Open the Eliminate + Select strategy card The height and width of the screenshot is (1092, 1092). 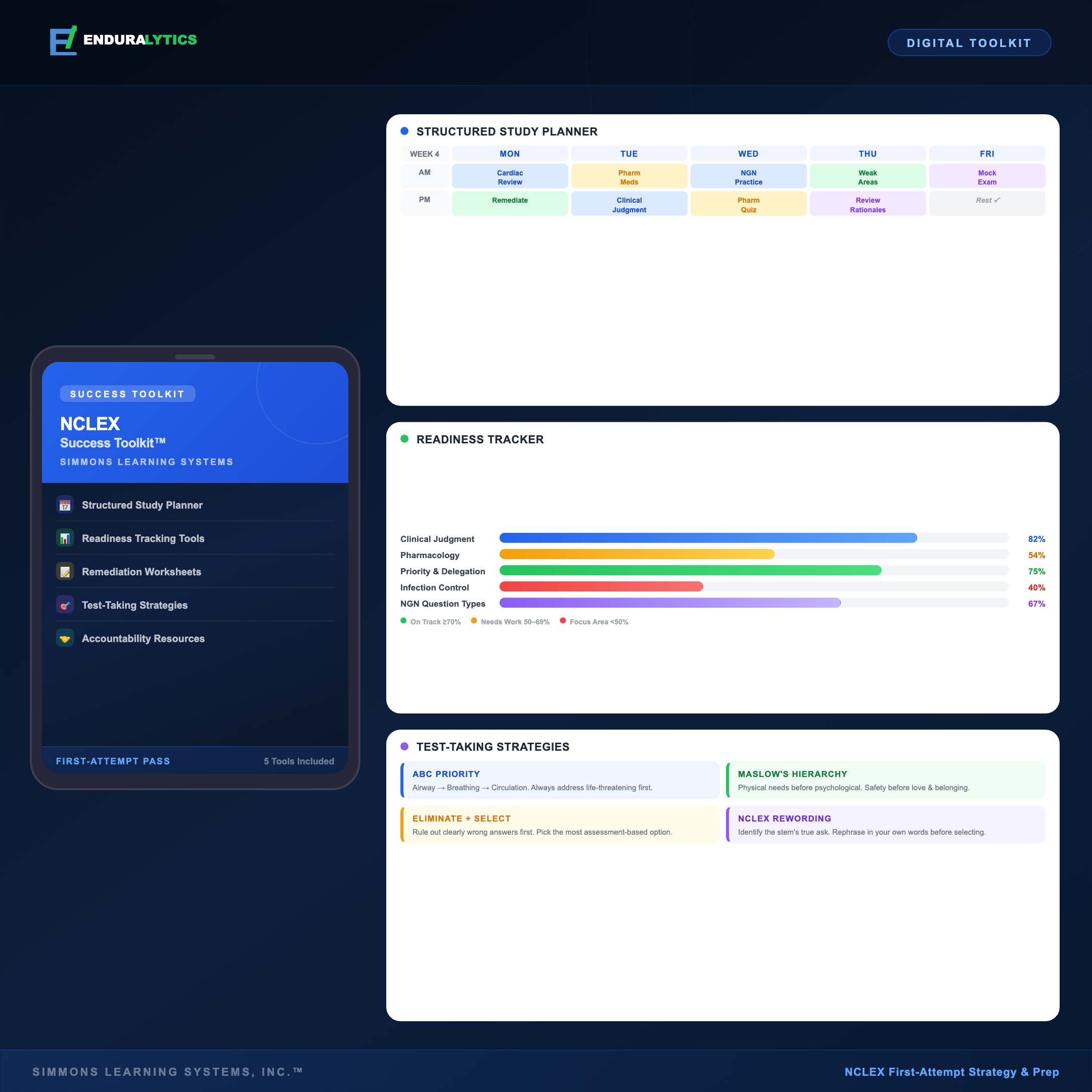560,825
